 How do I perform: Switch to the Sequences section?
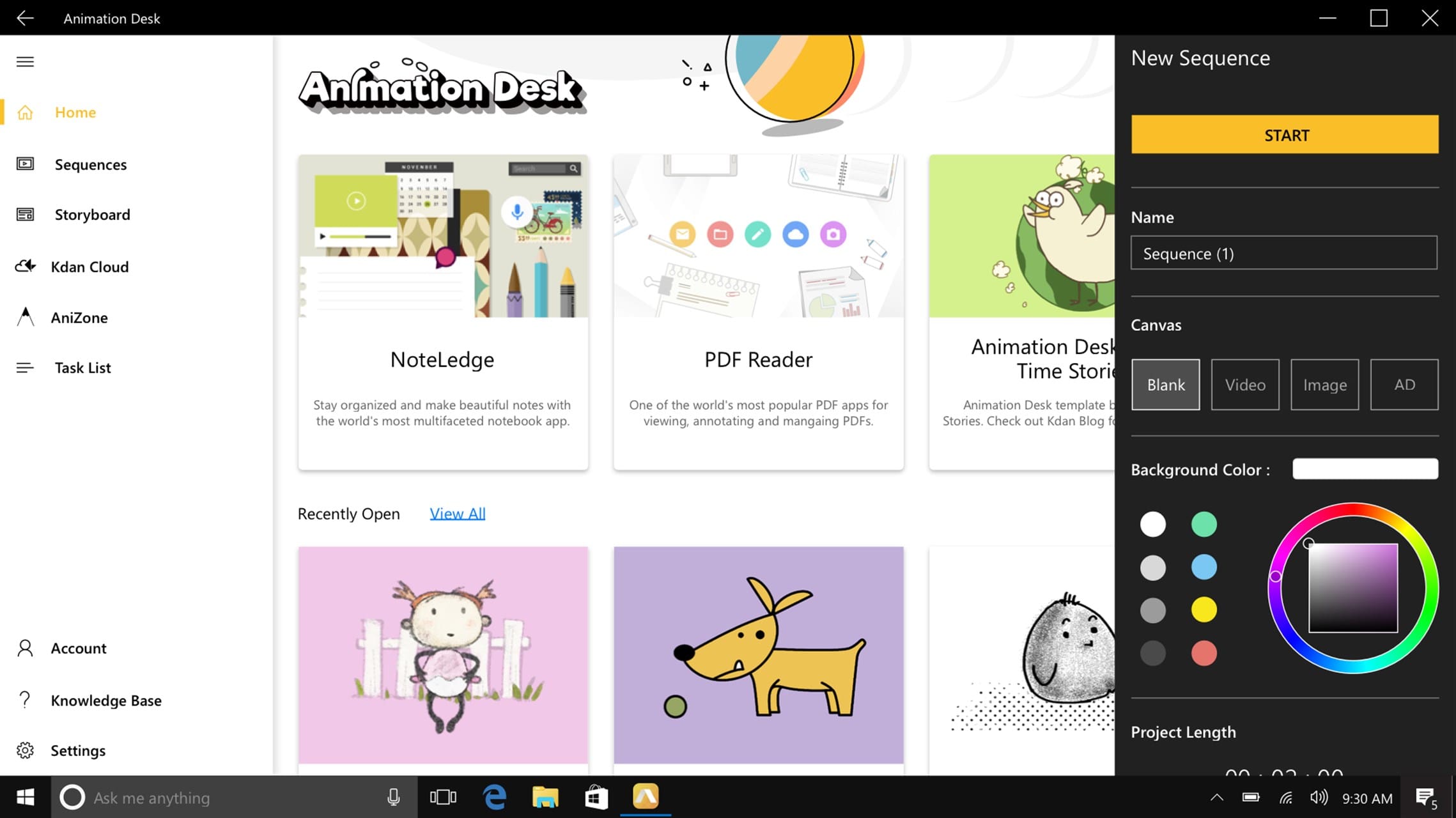coord(90,164)
